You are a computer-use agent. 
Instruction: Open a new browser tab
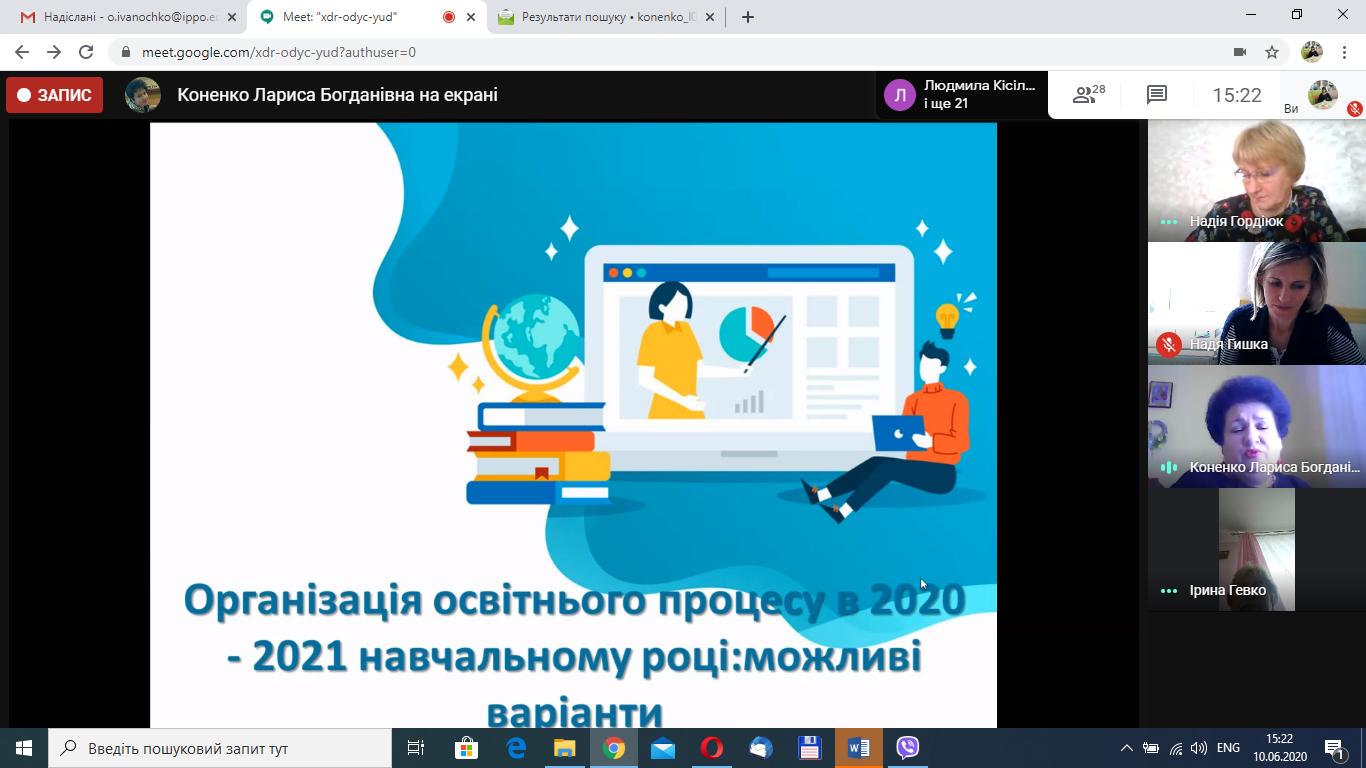coord(747,17)
